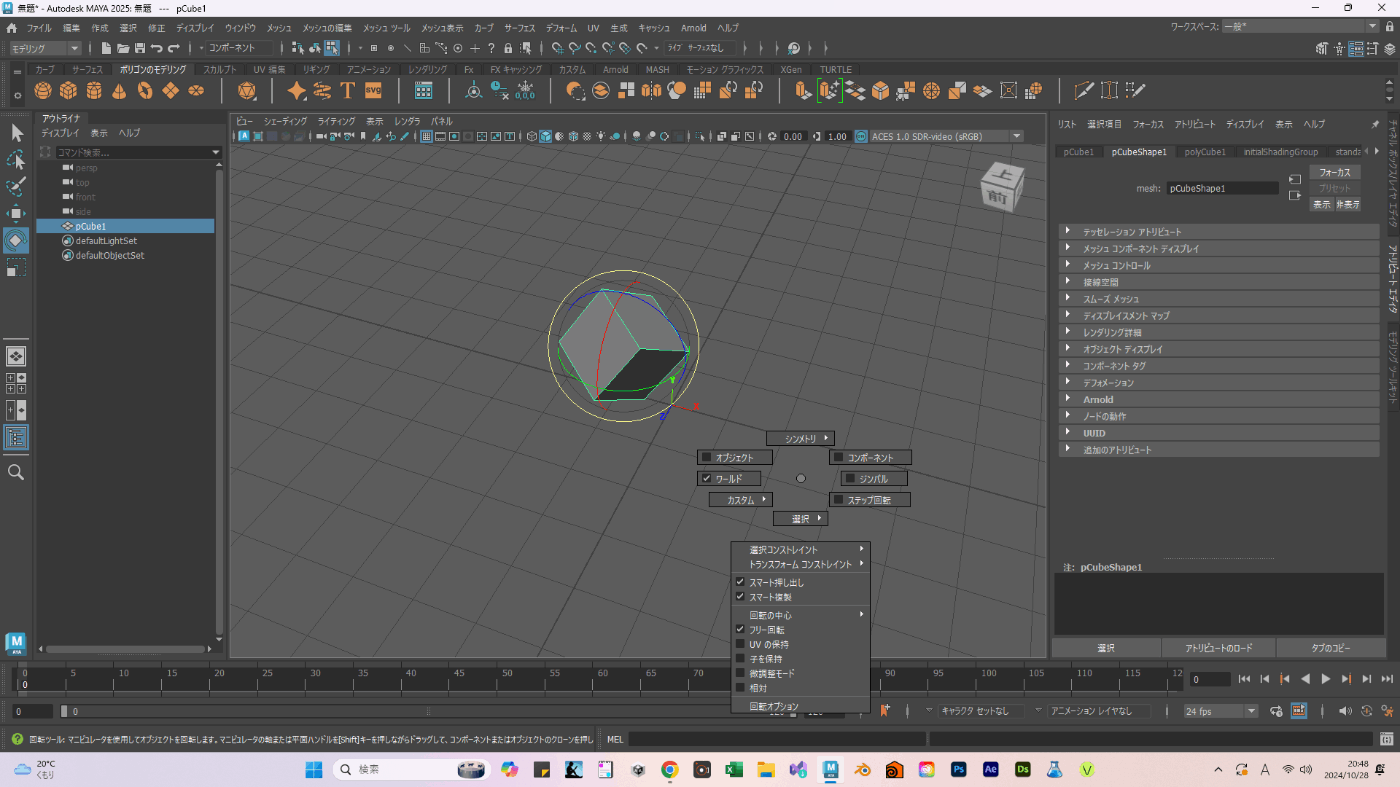Create a polygon sphere from the shelf

point(43,91)
